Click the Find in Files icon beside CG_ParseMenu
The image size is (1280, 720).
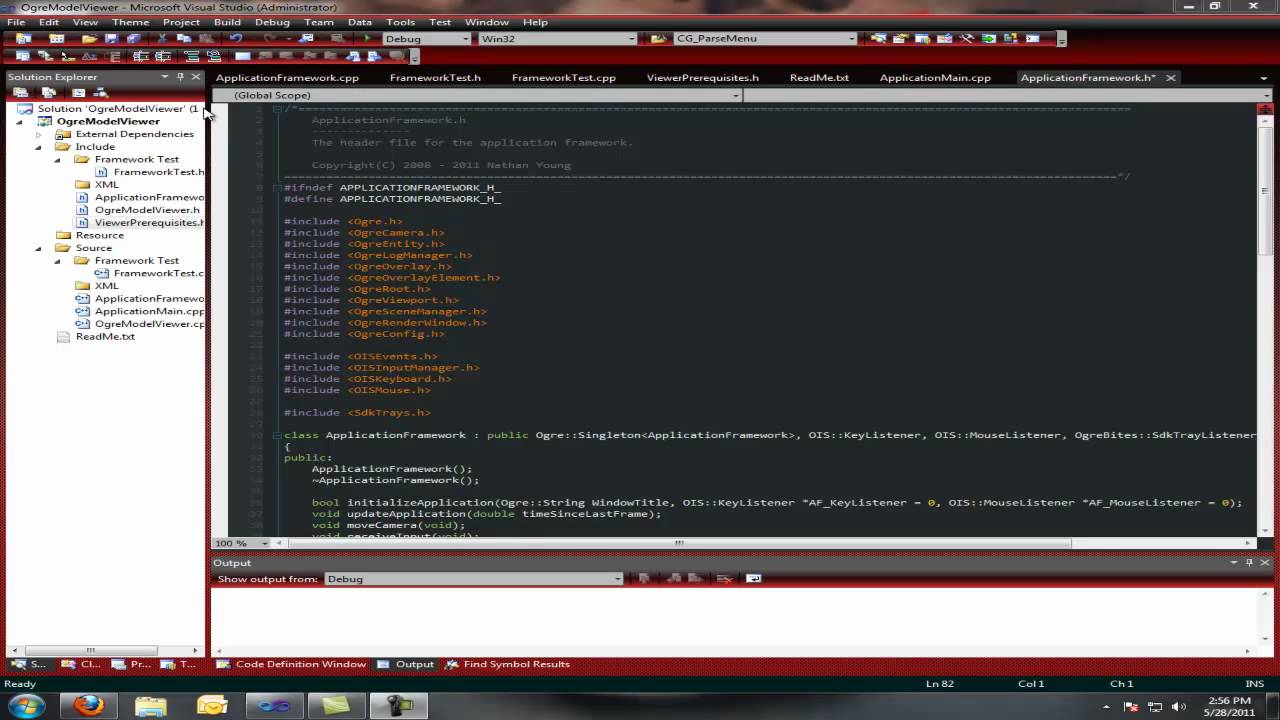[x=659, y=39]
